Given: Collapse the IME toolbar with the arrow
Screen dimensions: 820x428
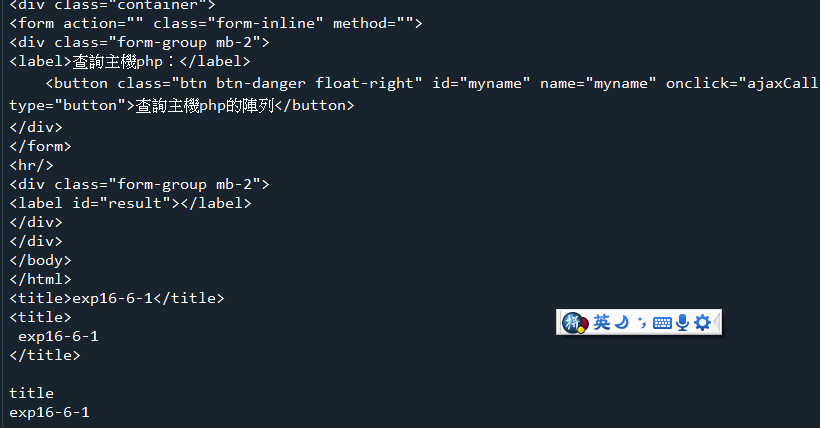Looking at the screenshot, I should (716, 322).
